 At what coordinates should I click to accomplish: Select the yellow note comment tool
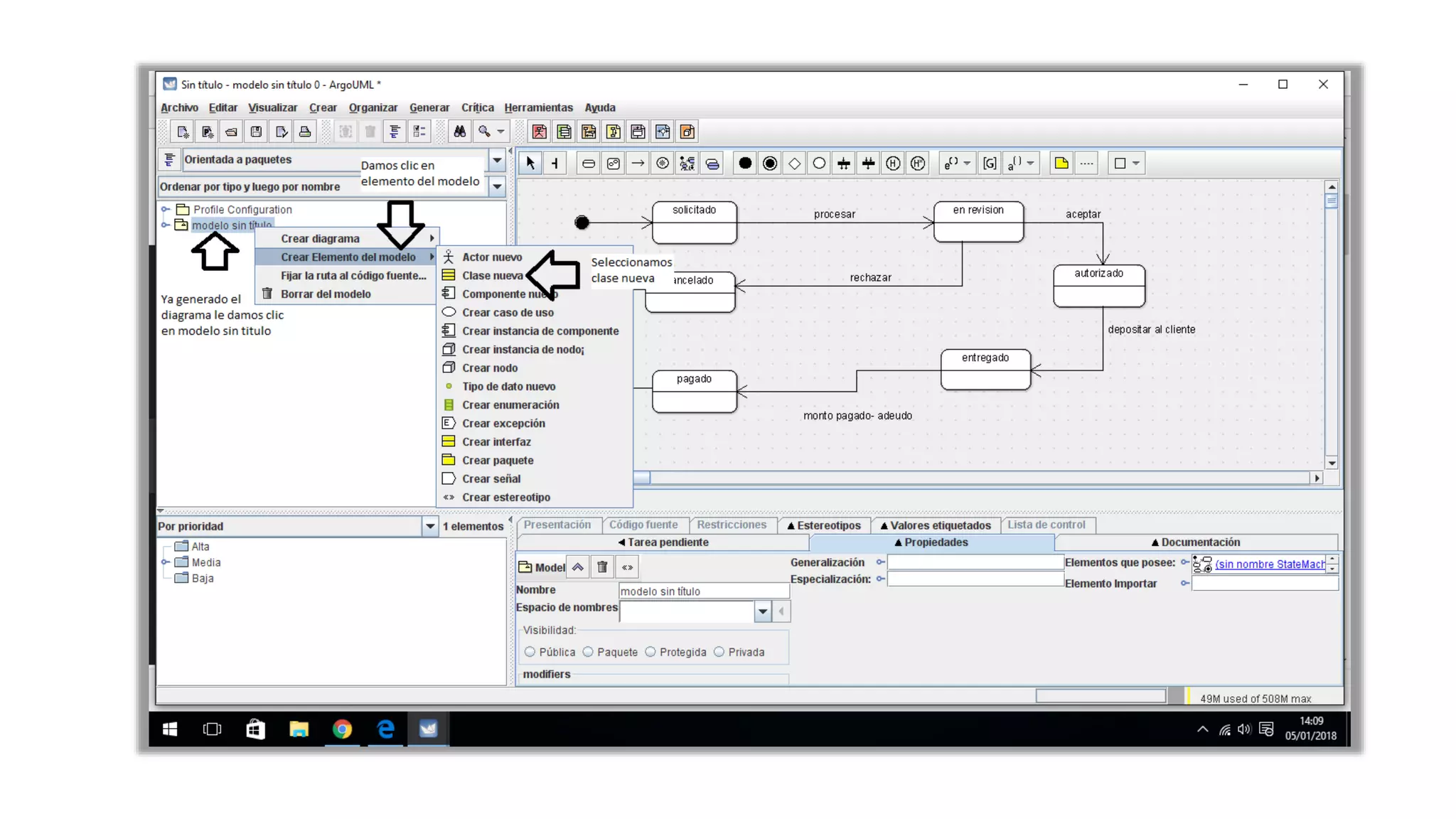pos(1061,164)
